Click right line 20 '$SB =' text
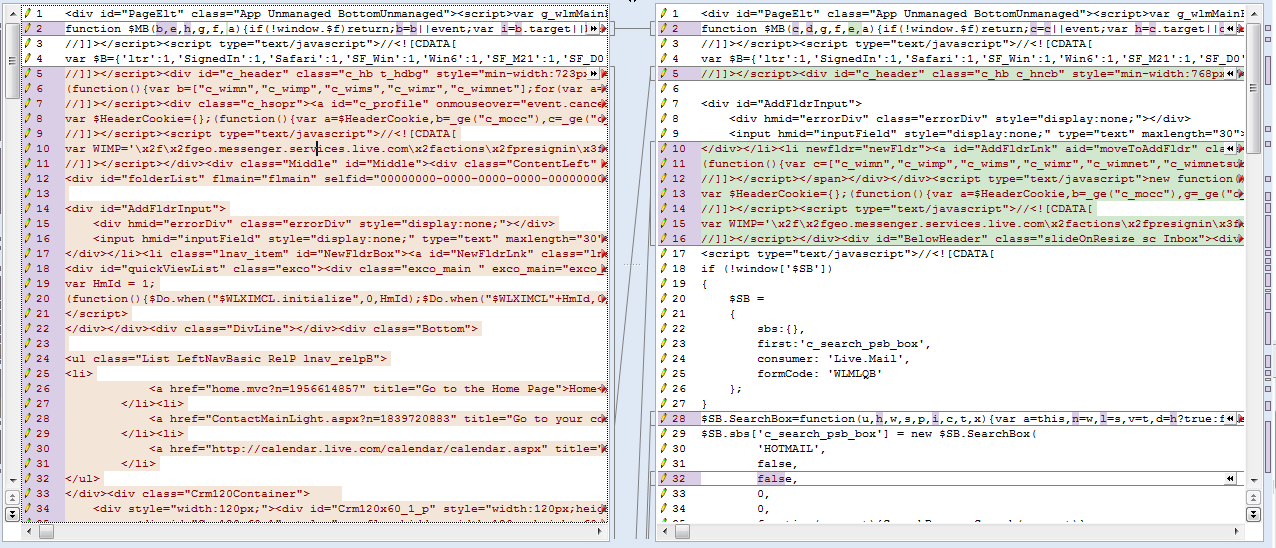Image resolution: width=1276 pixels, height=548 pixels. click(748, 298)
